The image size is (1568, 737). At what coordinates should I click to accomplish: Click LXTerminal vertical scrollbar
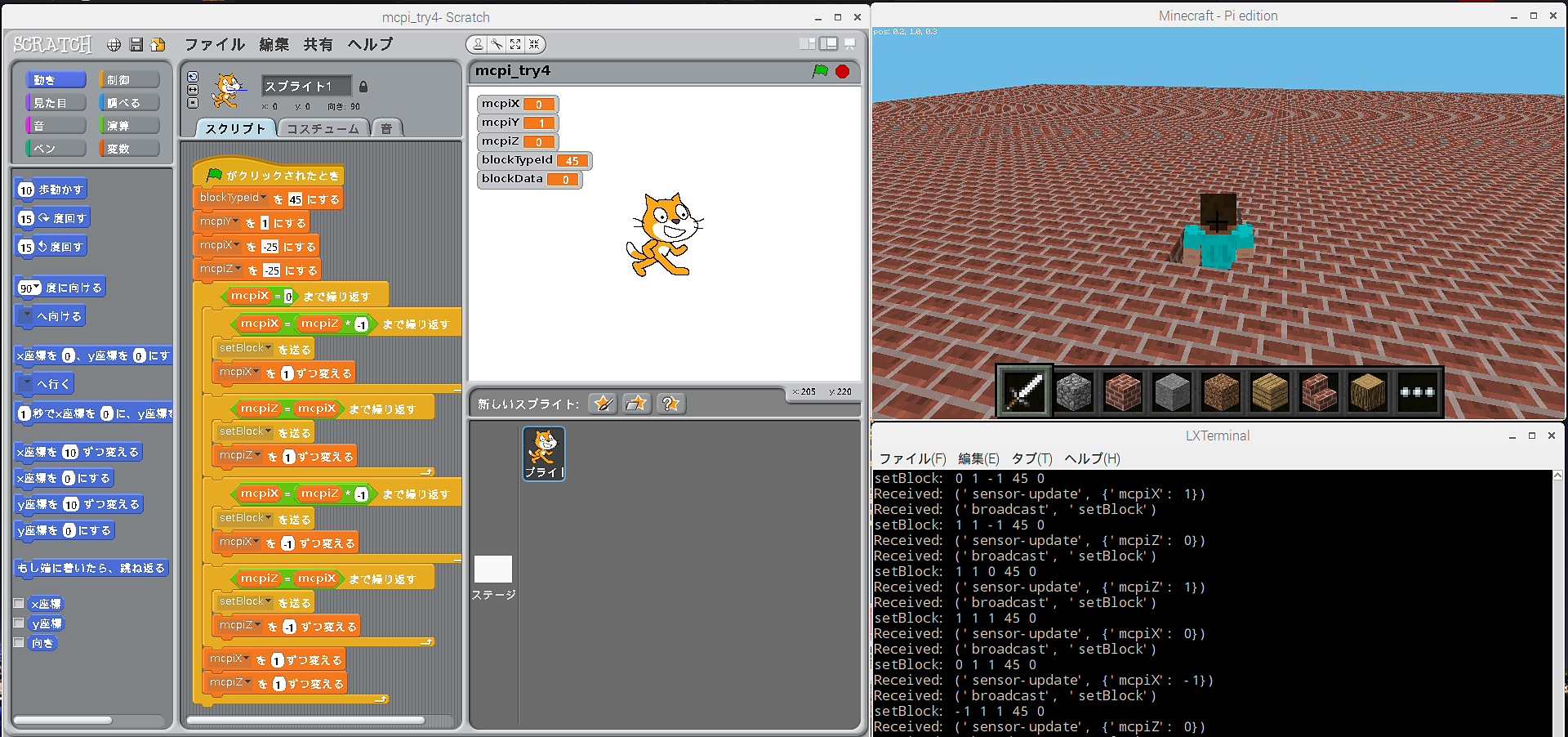click(1558, 603)
